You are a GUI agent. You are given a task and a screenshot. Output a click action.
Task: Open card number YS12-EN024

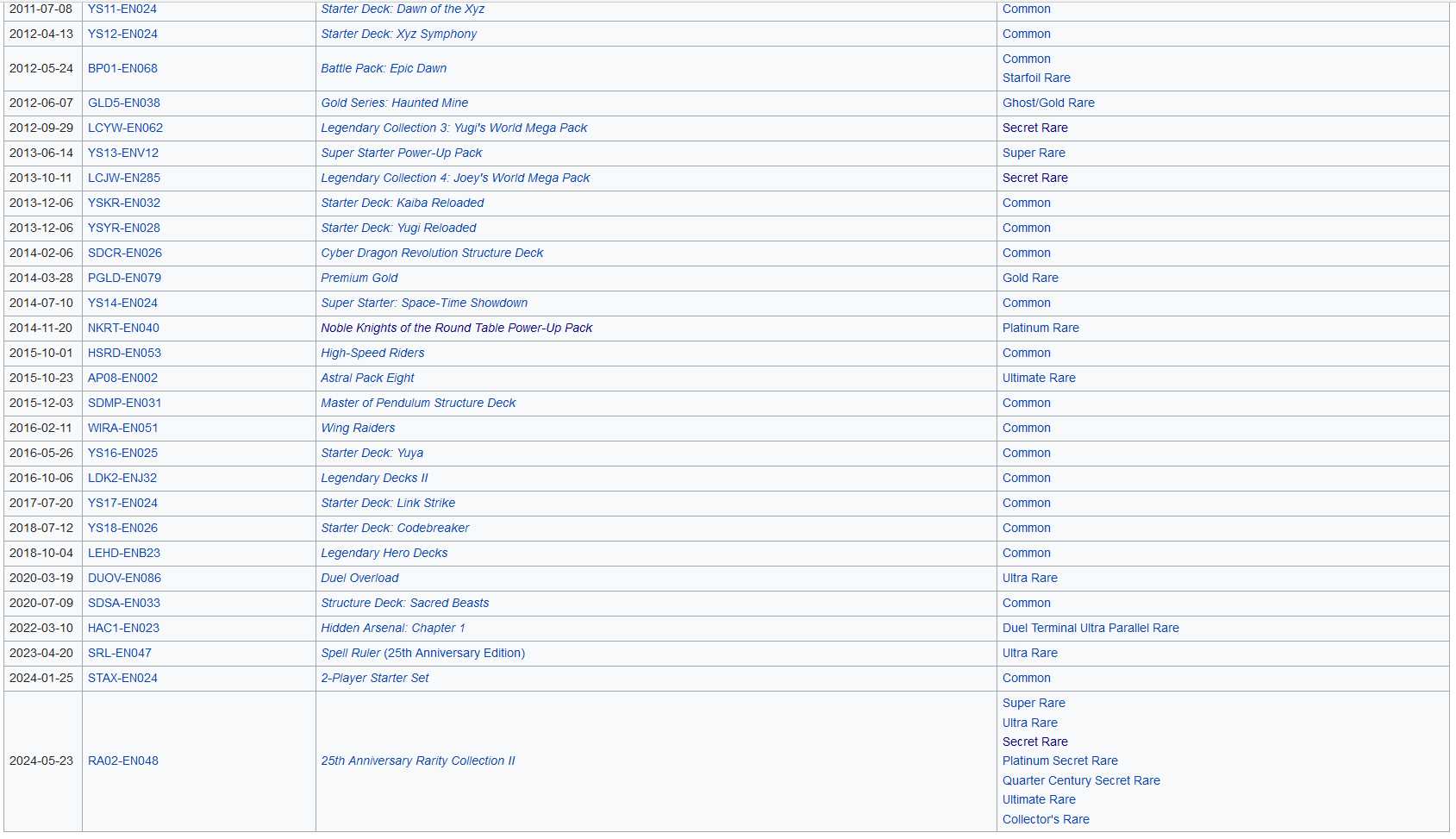(x=122, y=34)
